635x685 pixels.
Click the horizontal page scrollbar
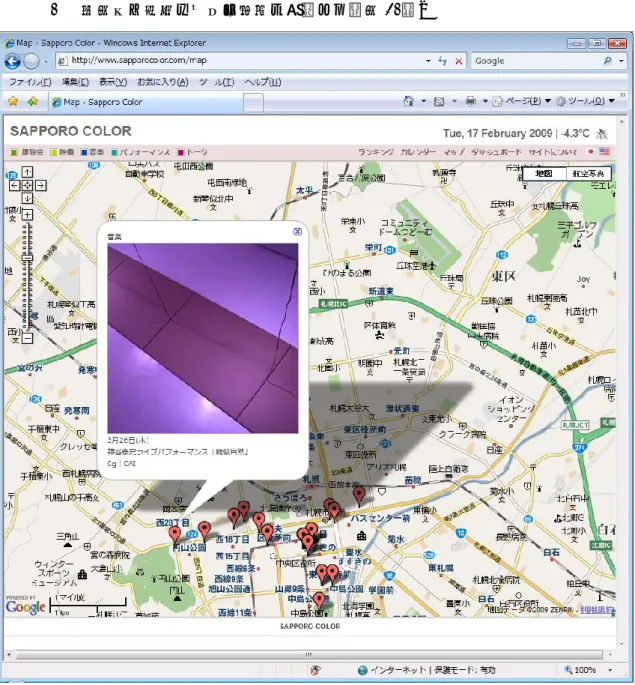[x=309, y=654]
